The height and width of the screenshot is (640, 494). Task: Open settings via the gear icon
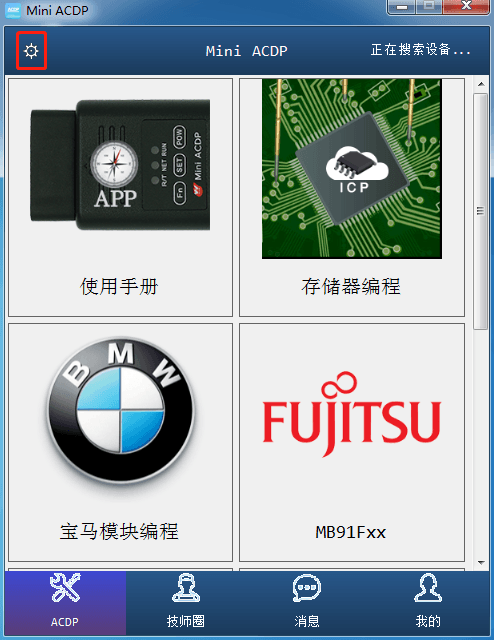coord(31,51)
